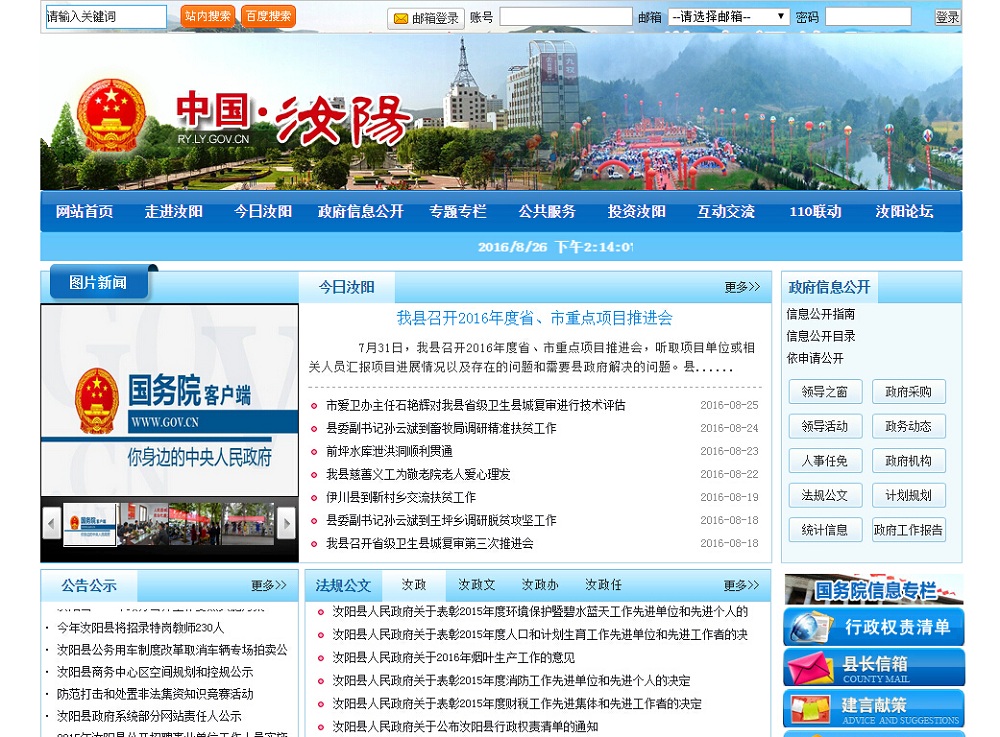Click the 领导之窗 button
This screenshot has height=737, width=1000.
825,391
